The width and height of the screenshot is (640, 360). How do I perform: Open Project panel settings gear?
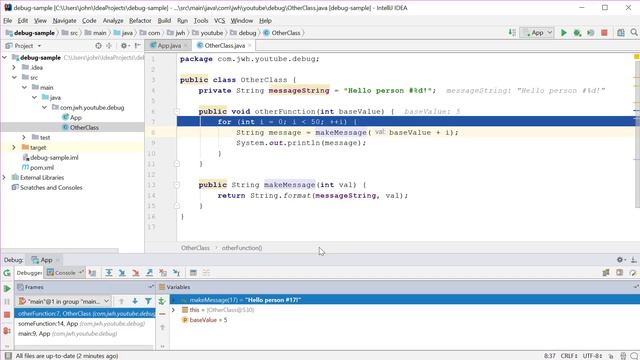pos(124,46)
